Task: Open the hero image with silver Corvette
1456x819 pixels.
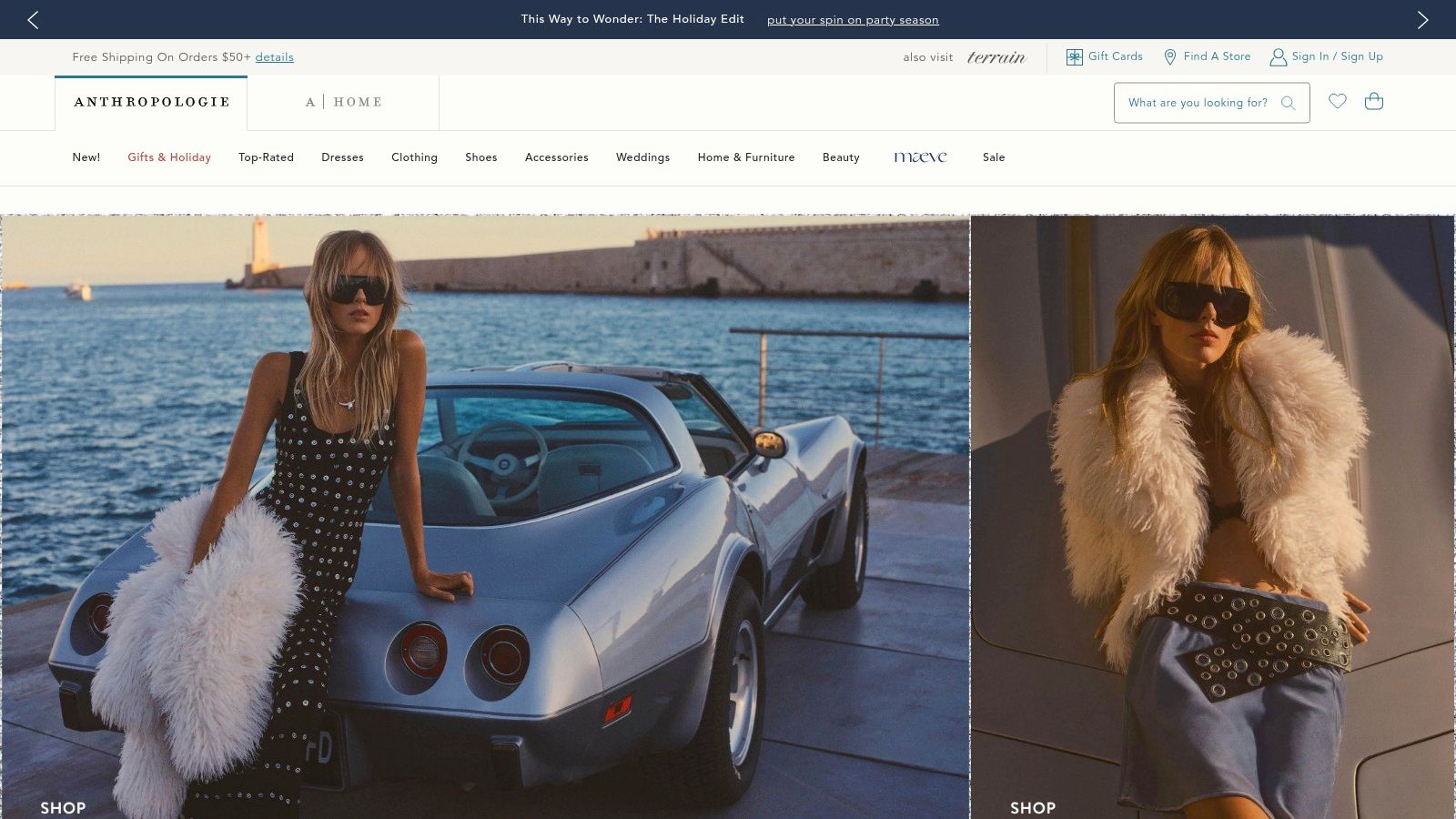Action: (485, 516)
